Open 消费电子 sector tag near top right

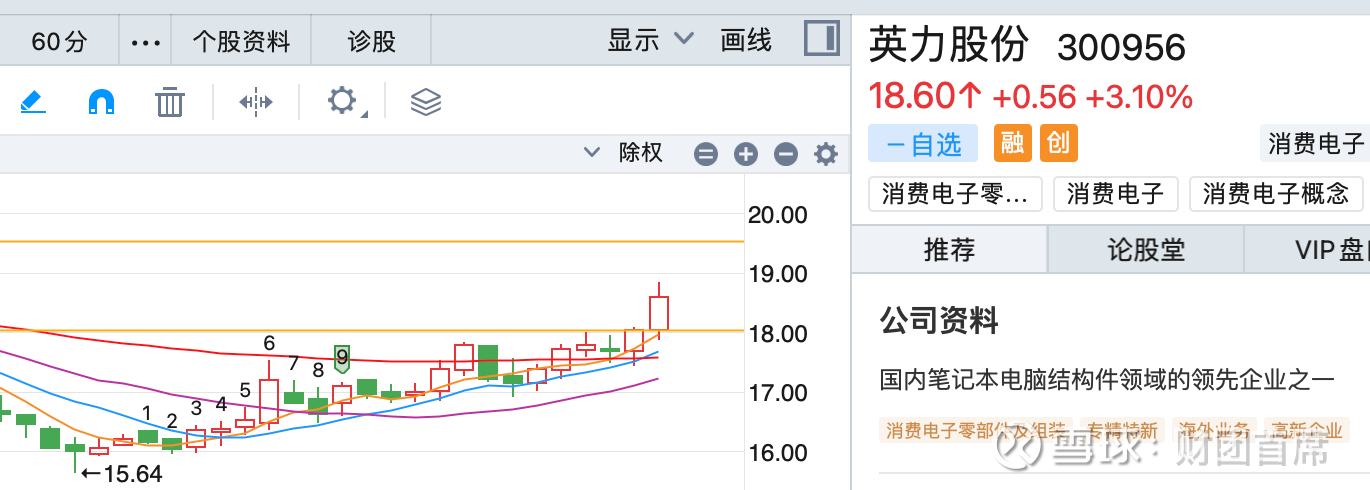click(x=1315, y=143)
